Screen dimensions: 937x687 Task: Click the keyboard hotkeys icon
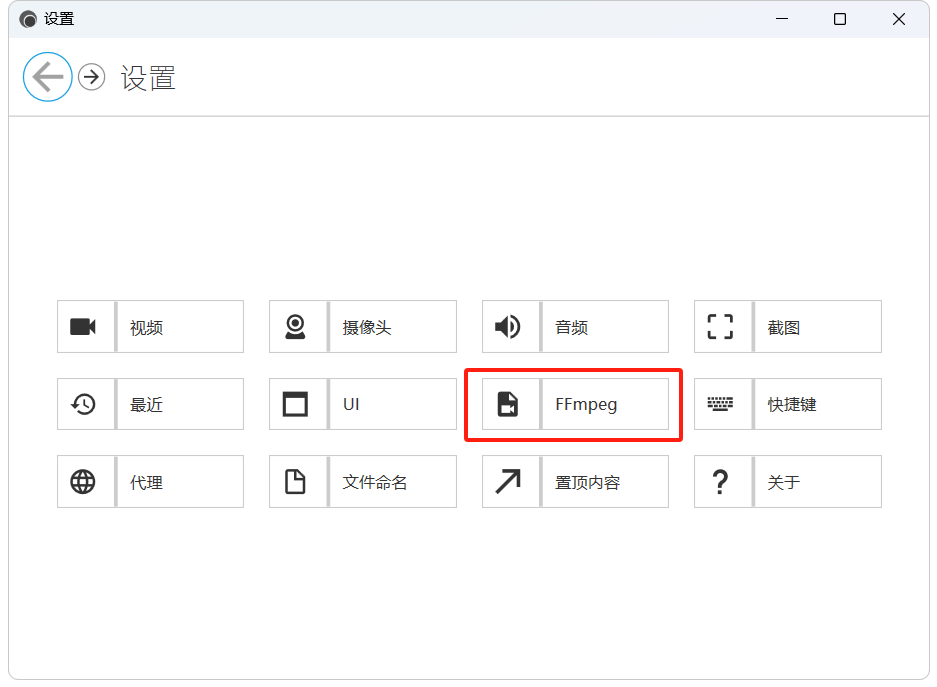720,404
